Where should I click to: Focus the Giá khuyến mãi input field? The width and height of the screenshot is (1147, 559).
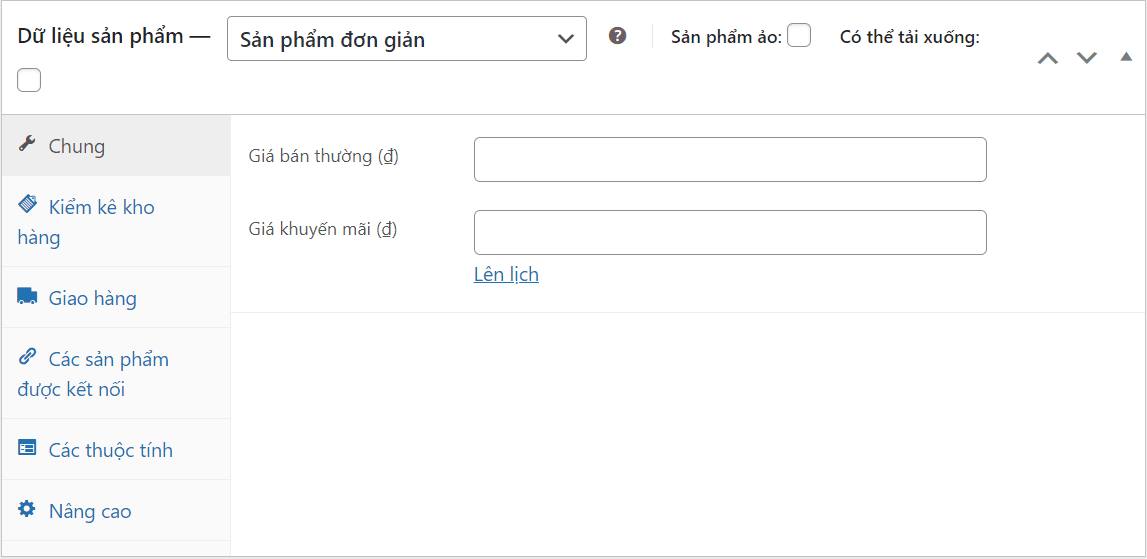(730, 233)
